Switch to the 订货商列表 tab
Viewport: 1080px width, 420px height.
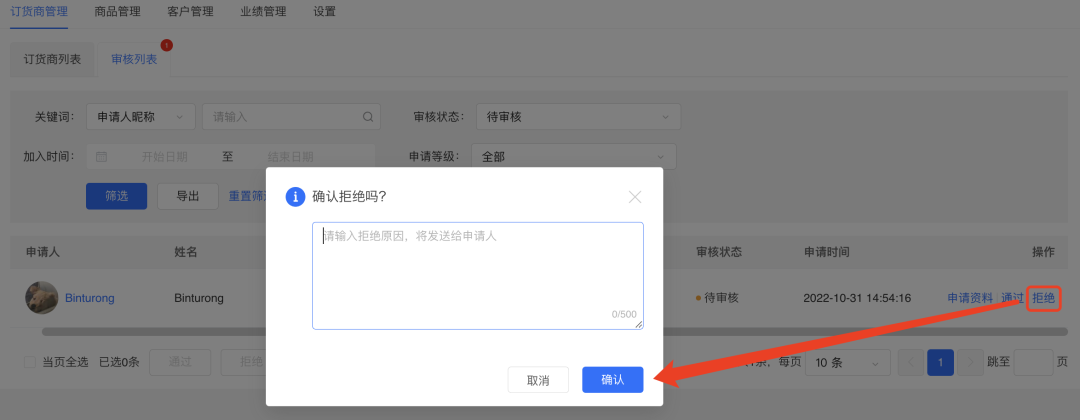pos(53,59)
